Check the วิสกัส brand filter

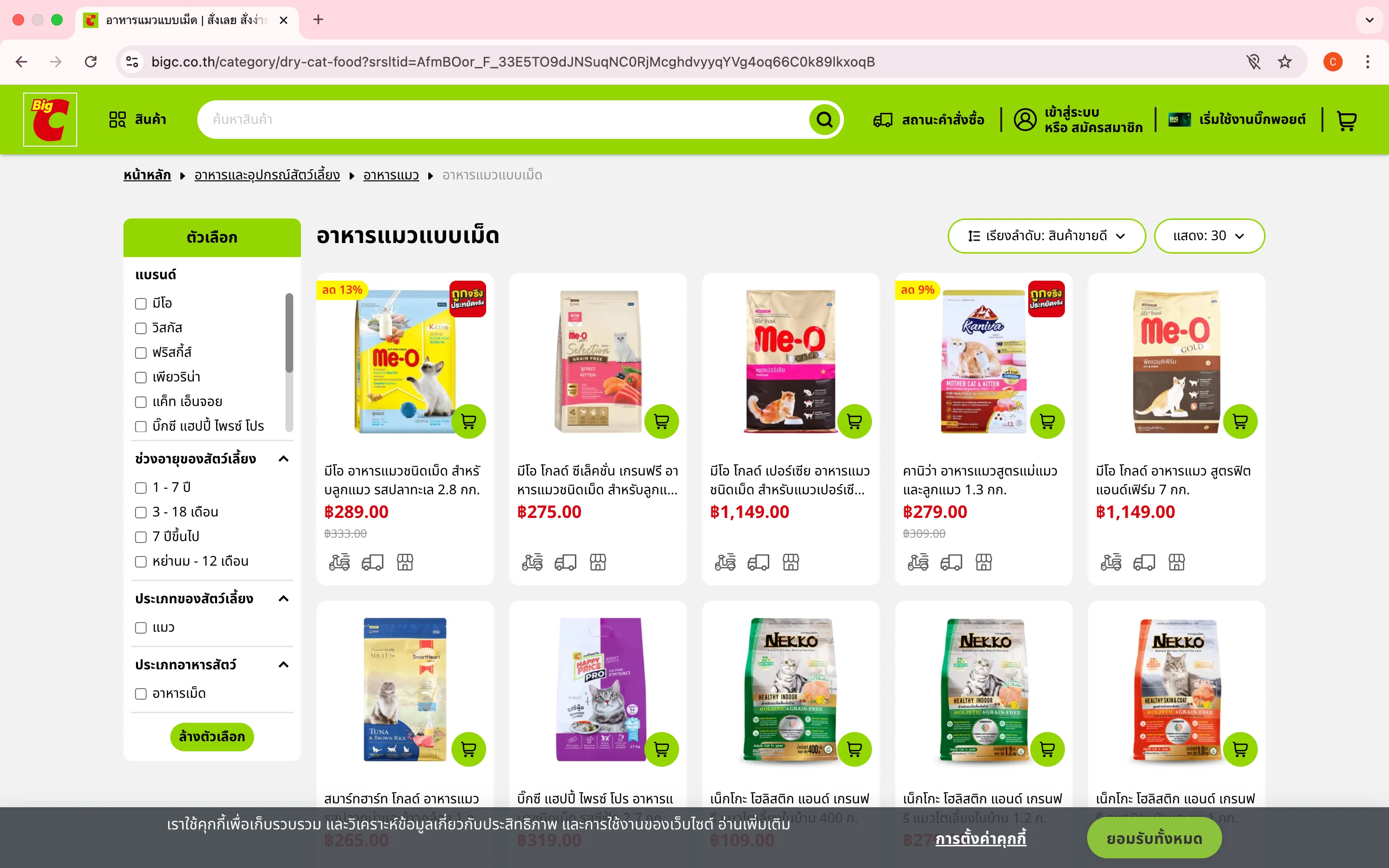141,328
